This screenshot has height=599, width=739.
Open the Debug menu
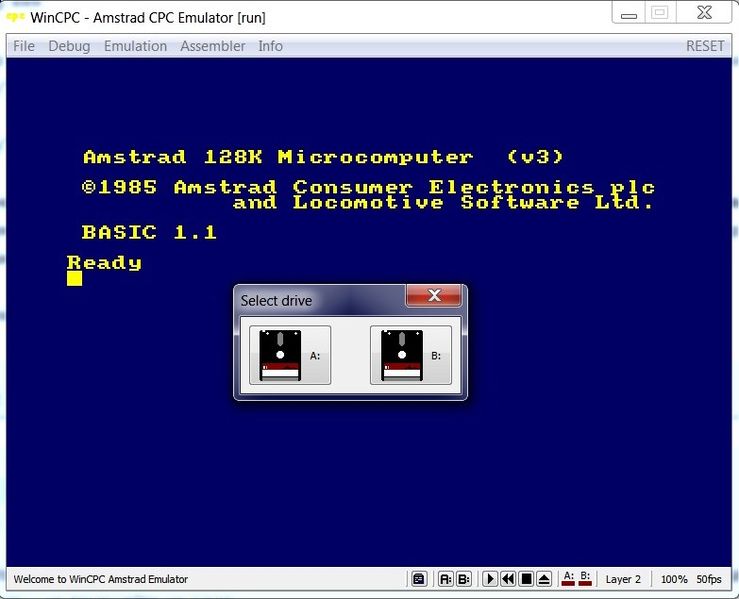[x=69, y=46]
